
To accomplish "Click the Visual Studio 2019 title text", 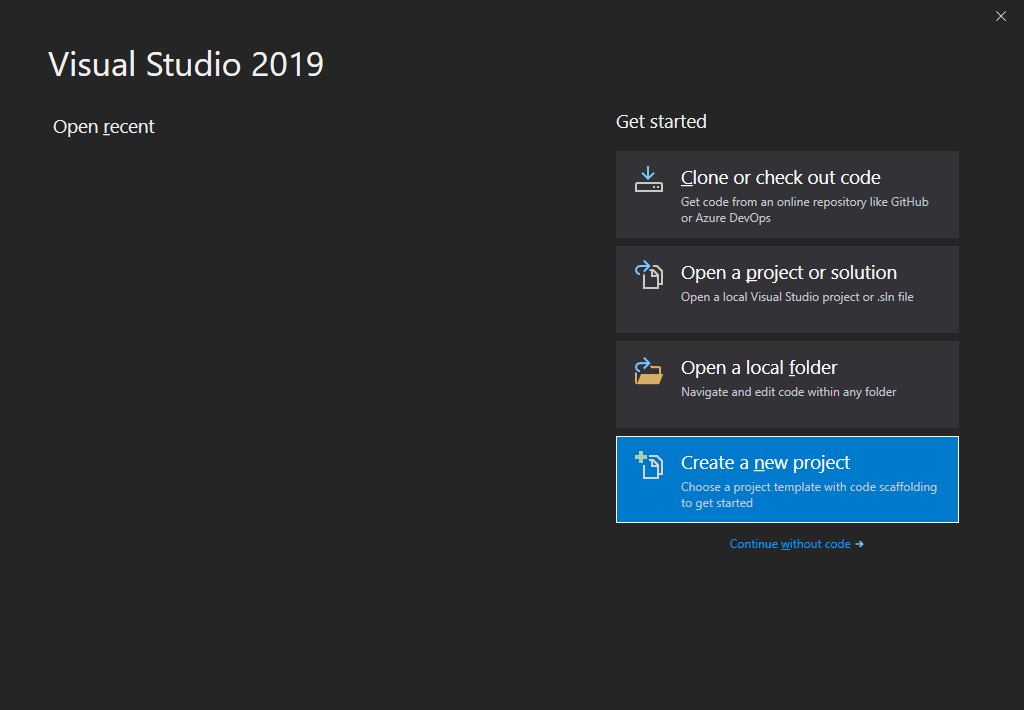I will coord(186,64).
